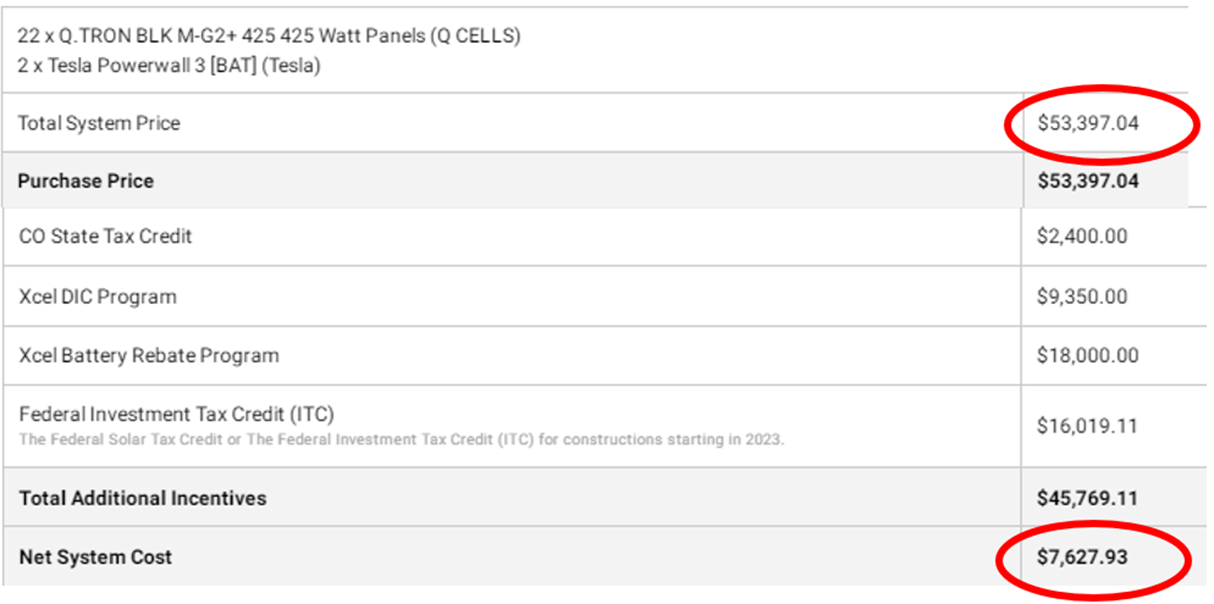Select the Federal Investment Tax Credit (ITC) label
This screenshot has height=604, width=1214.
pyautogui.click(x=176, y=414)
